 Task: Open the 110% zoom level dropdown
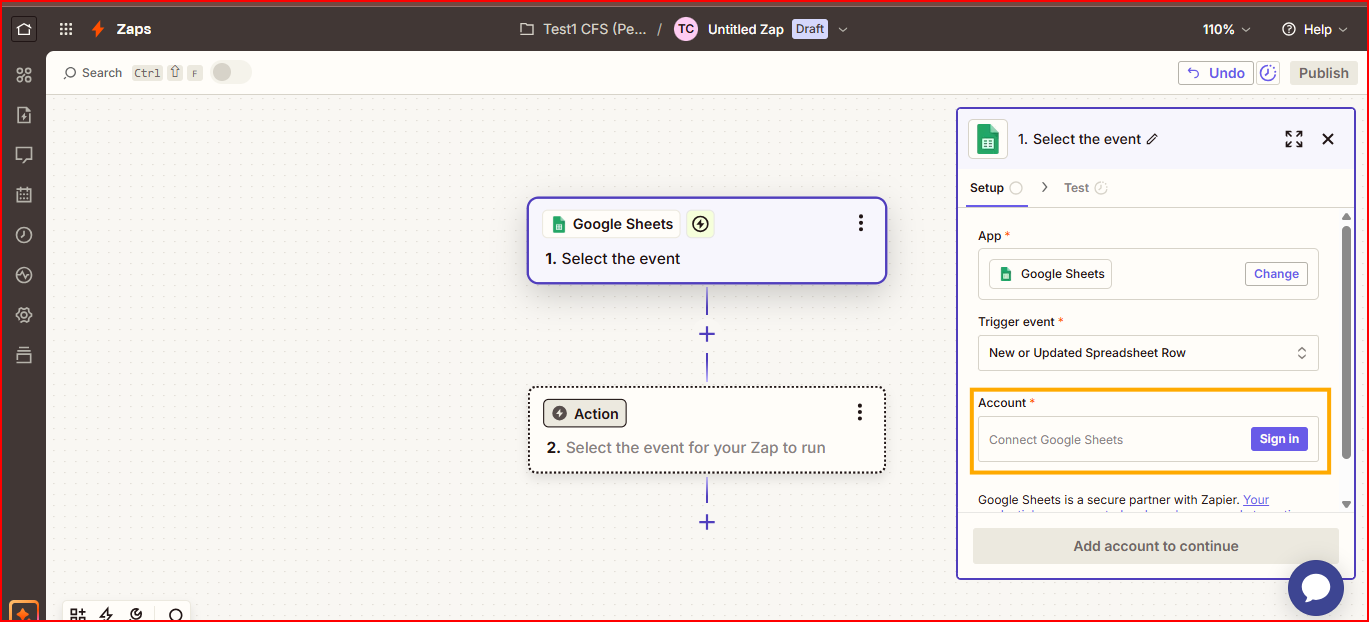click(x=1227, y=29)
